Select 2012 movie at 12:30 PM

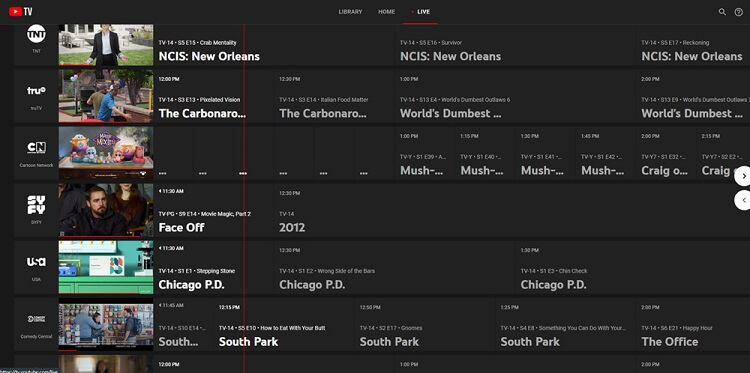512,210
